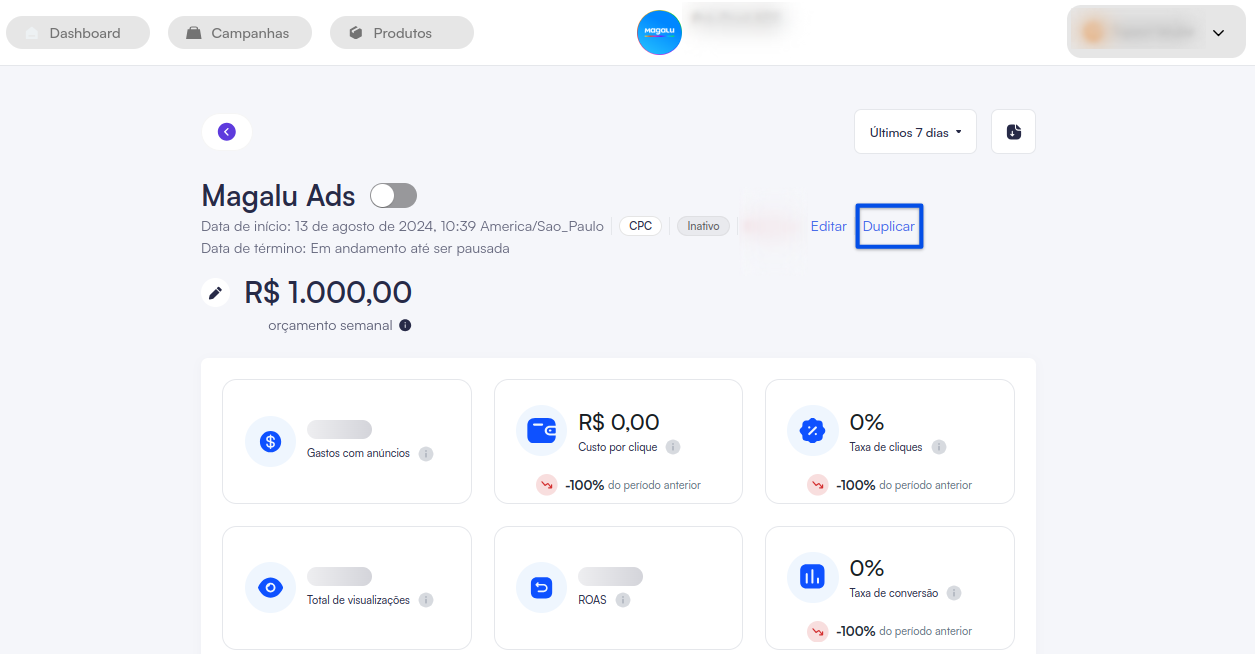Click the export report file icon
The height and width of the screenshot is (654, 1255).
tap(1013, 132)
